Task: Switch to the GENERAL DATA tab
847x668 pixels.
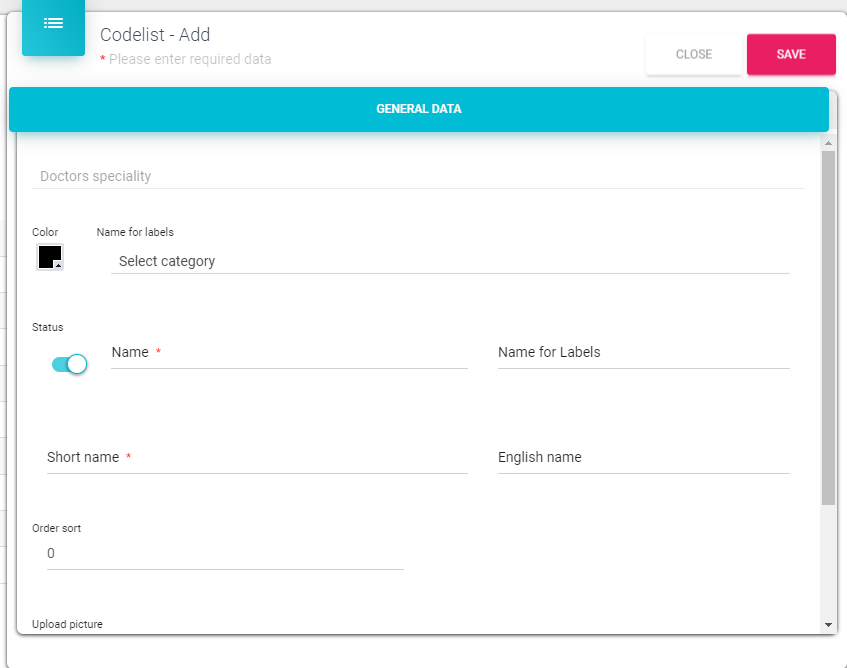Action: pos(418,109)
